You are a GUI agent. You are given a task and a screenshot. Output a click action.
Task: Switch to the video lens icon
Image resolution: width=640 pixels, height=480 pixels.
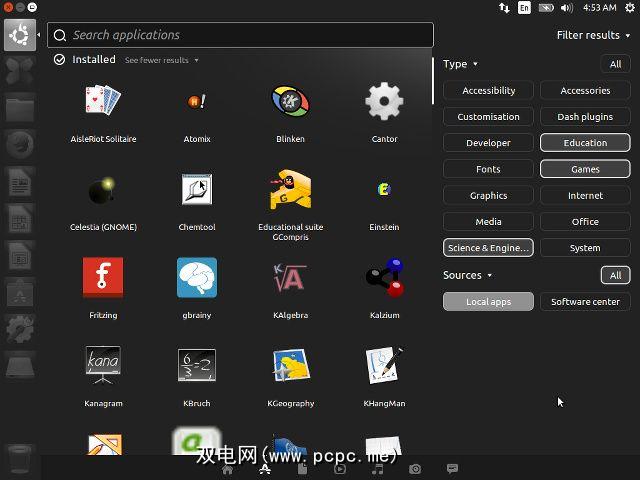340,469
